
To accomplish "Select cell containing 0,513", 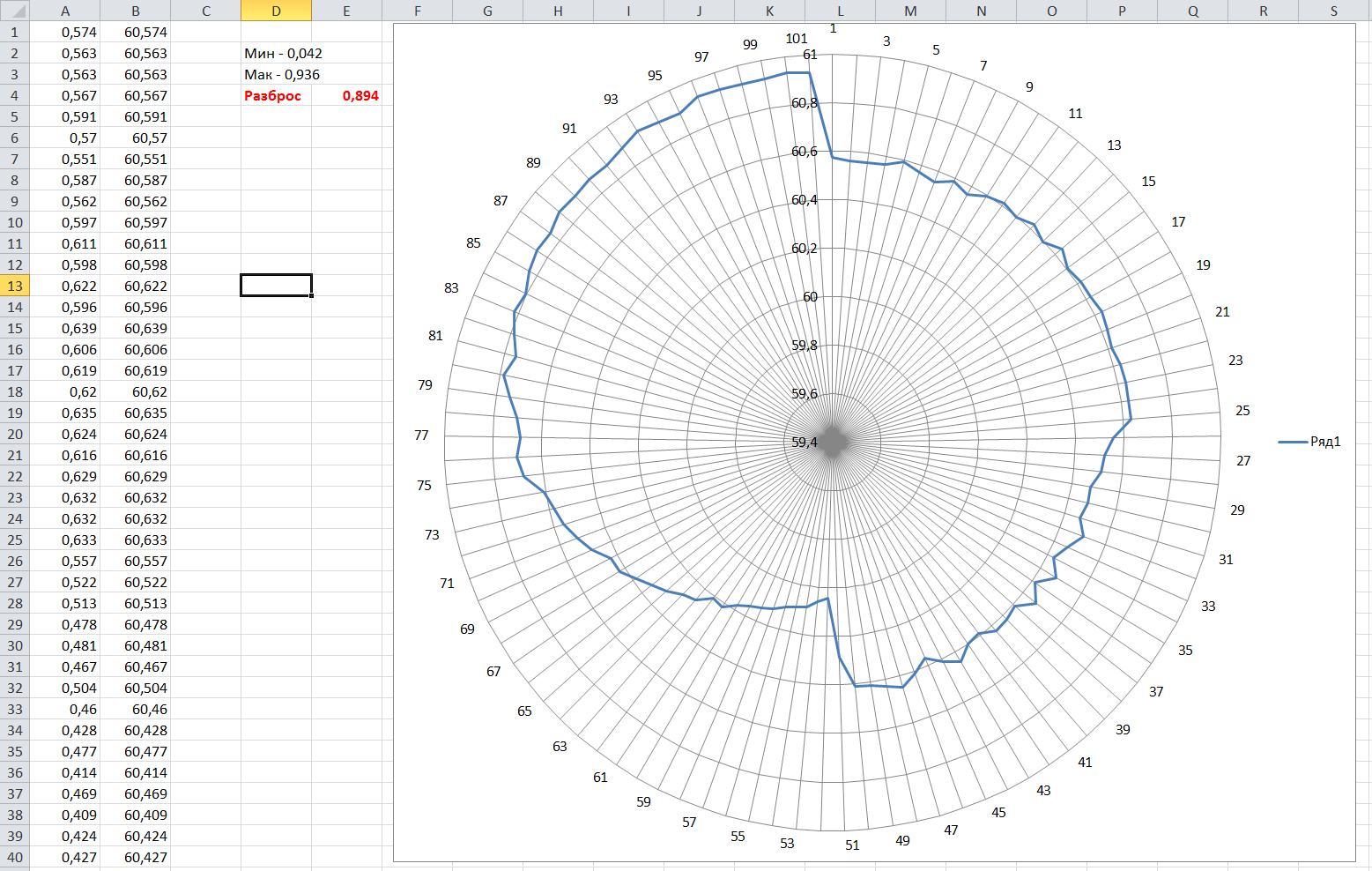I will [x=65, y=603].
